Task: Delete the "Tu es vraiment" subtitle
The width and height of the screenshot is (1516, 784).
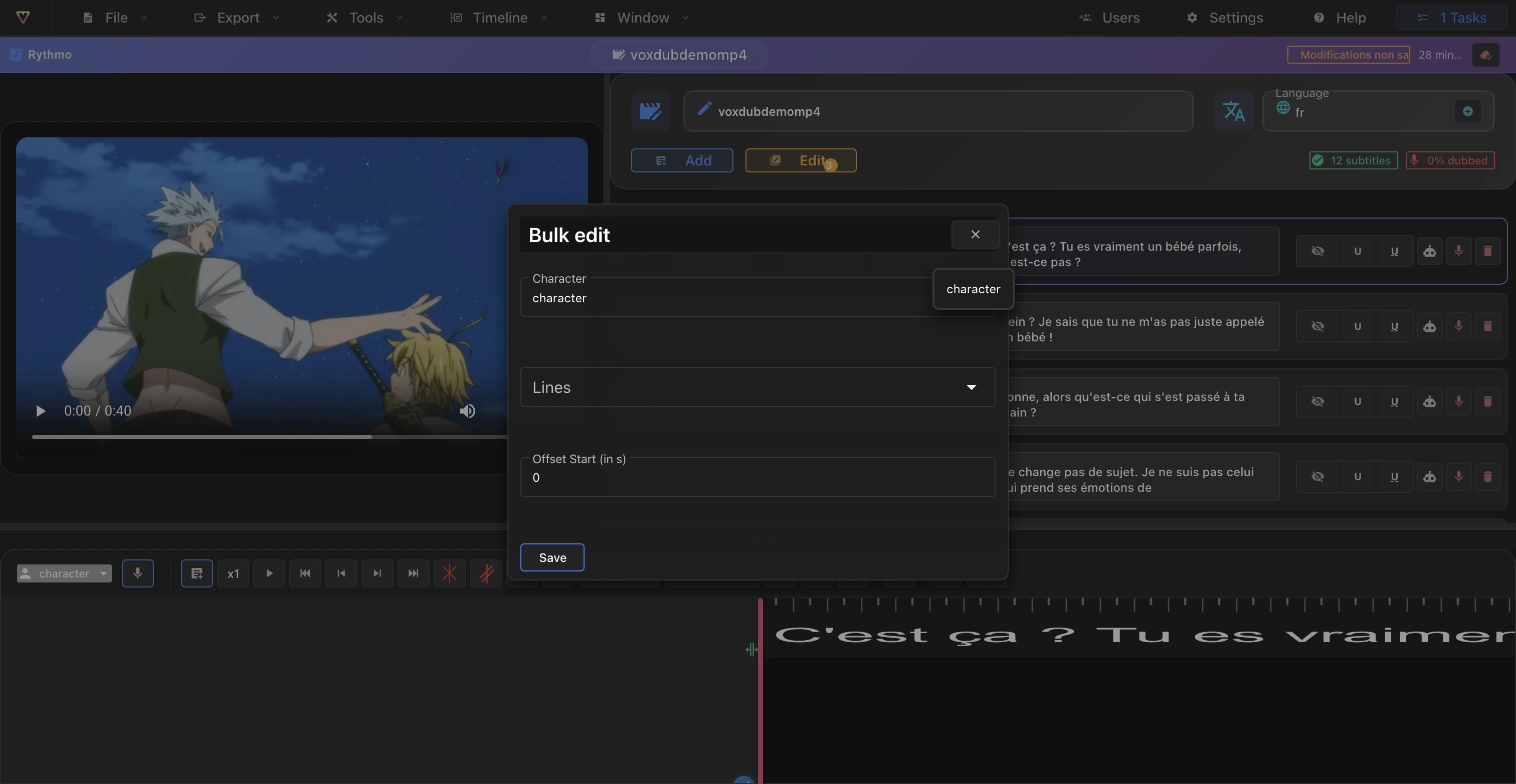Action: pyautogui.click(x=1488, y=251)
